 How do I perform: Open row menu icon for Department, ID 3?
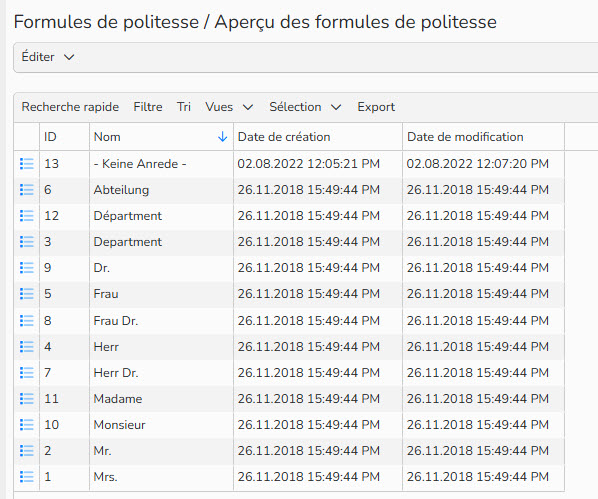[x=27, y=241]
